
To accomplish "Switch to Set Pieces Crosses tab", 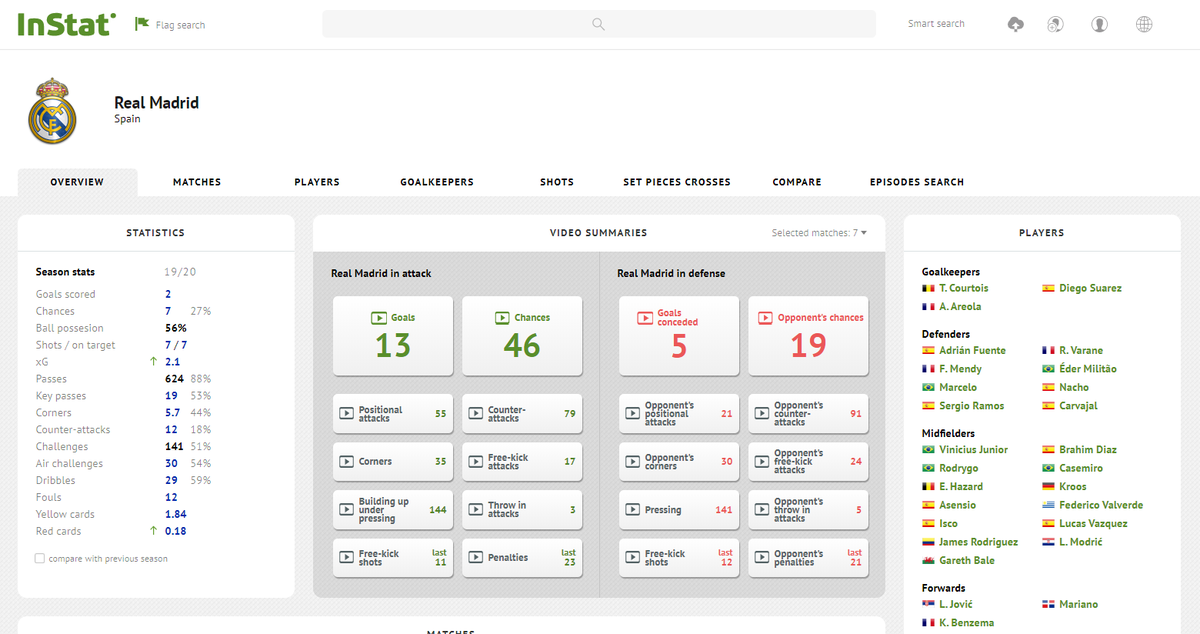I will pos(677,182).
